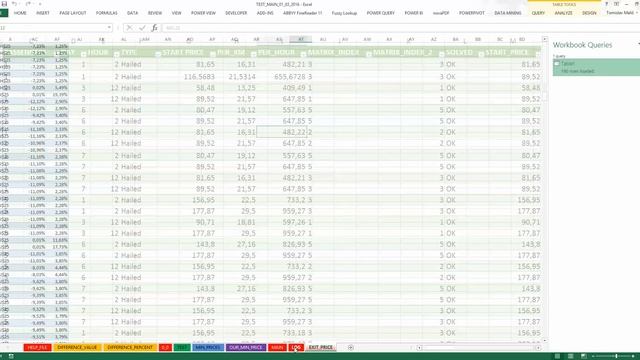
Task: Click the vertical scrollbar down arrow
Action: (x=544, y=340)
